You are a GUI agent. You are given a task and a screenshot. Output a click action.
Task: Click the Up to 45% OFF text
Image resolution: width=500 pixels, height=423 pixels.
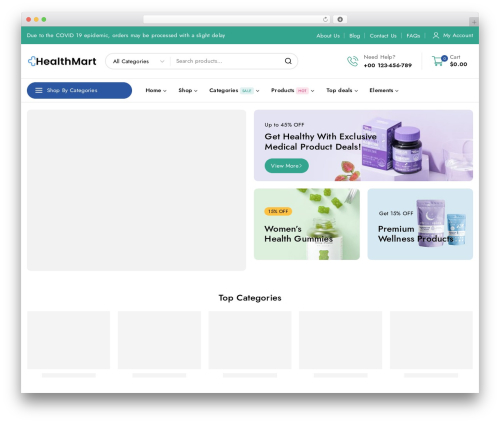[284, 125]
